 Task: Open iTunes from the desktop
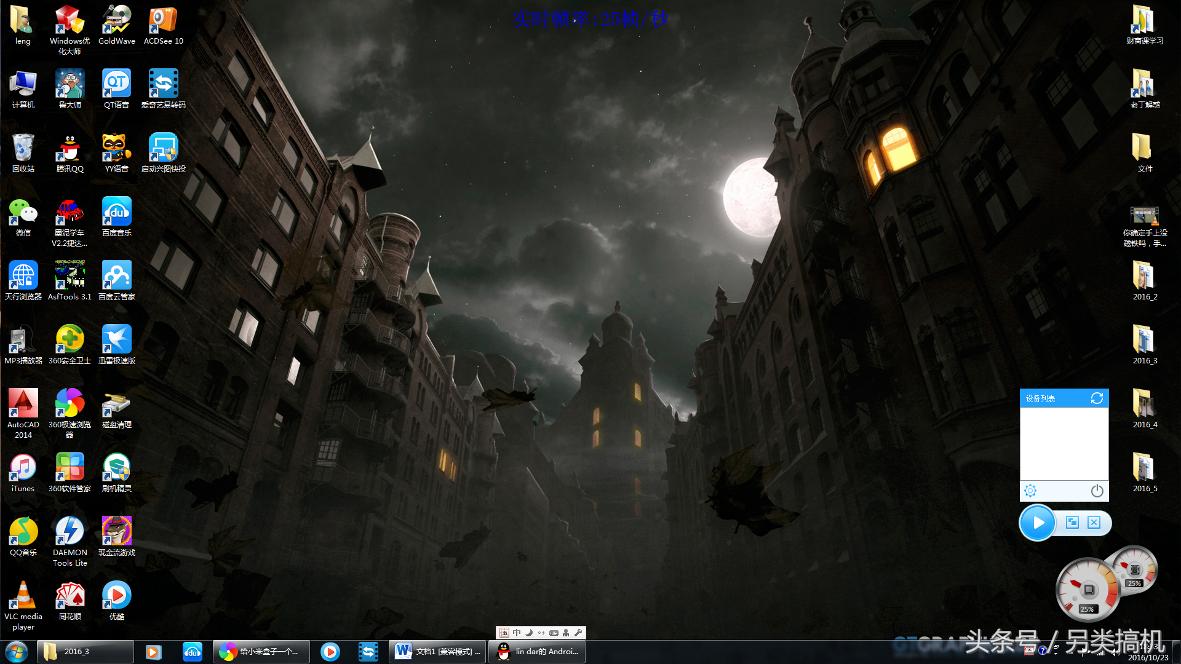click(x=22, y=468)
